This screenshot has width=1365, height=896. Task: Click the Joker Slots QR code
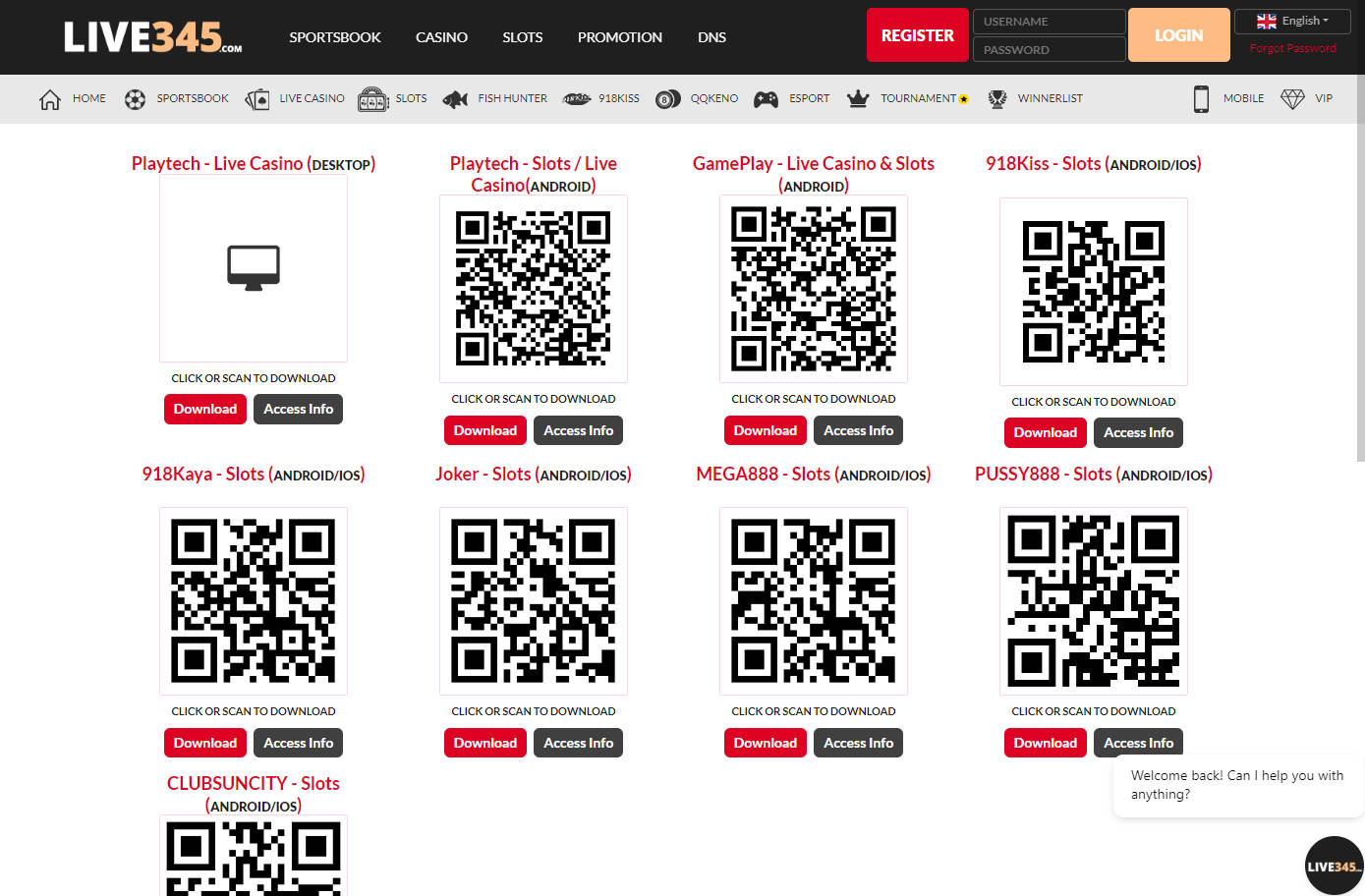pyautogui.click(x=534, y=601)
